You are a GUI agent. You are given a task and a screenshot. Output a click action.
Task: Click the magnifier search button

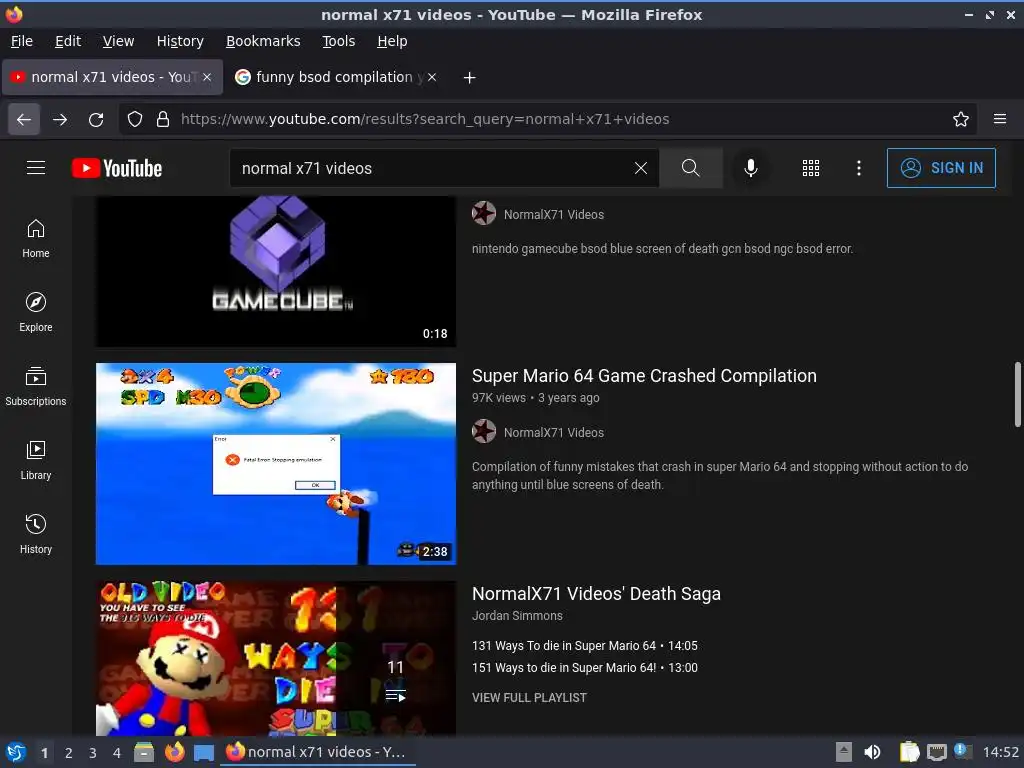(691, 168)
